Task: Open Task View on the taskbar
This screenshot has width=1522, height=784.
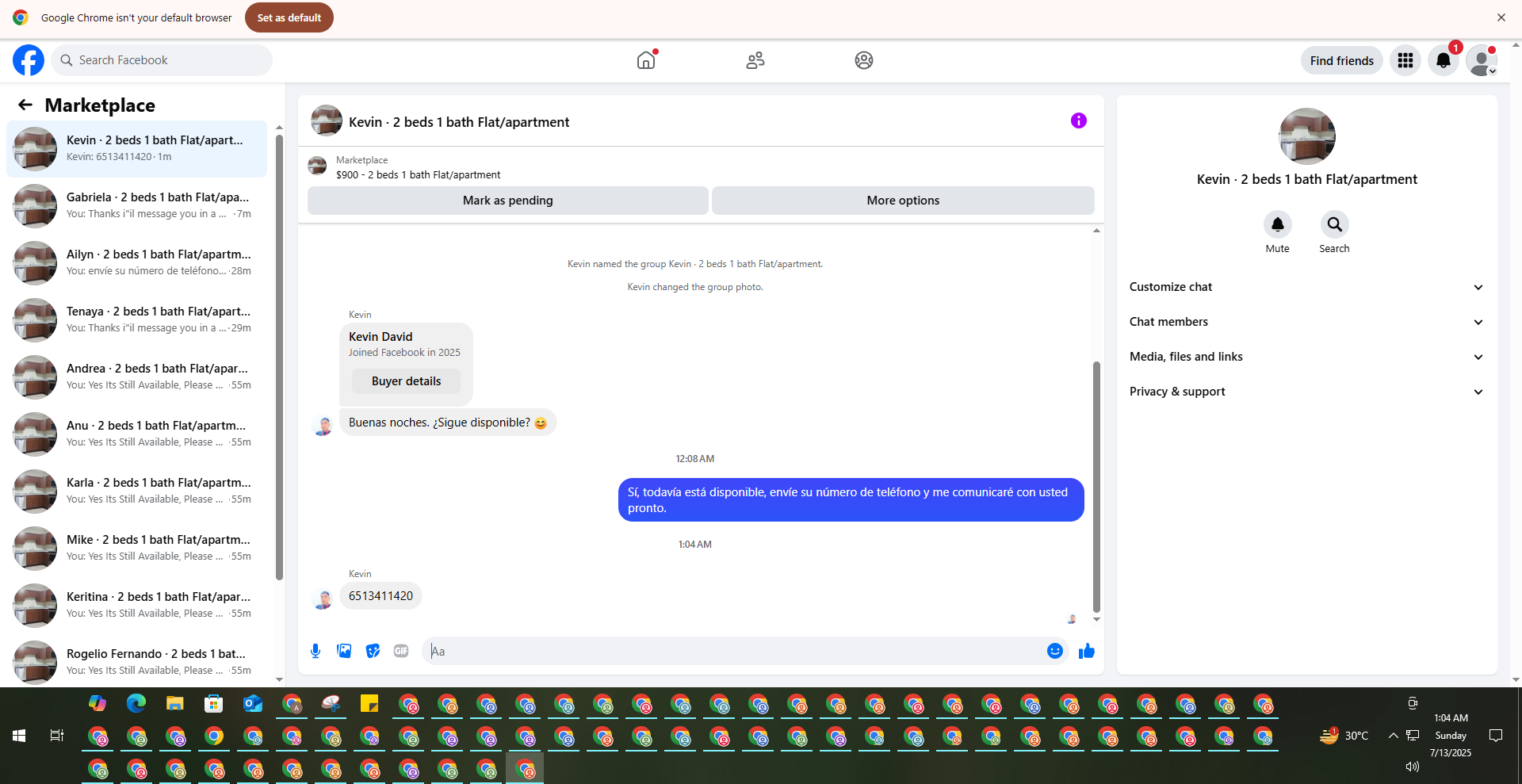Action: pos(56,736)
